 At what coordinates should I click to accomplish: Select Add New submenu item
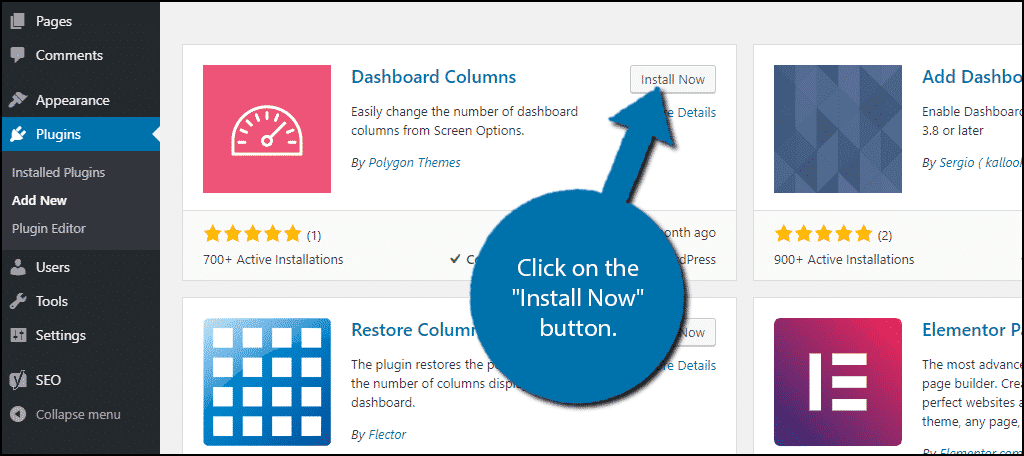(39, 201)
